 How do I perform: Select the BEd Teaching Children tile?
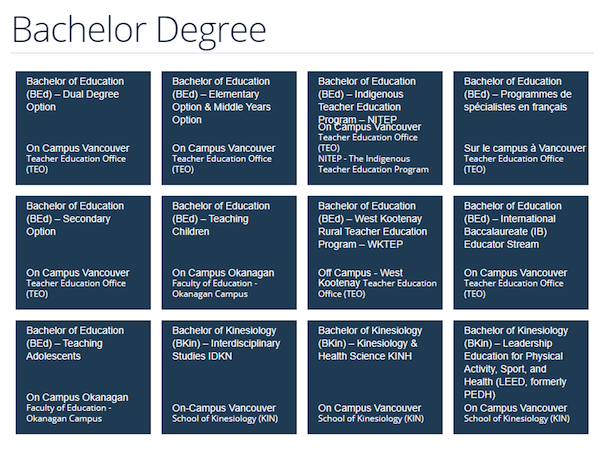[229, 253]
